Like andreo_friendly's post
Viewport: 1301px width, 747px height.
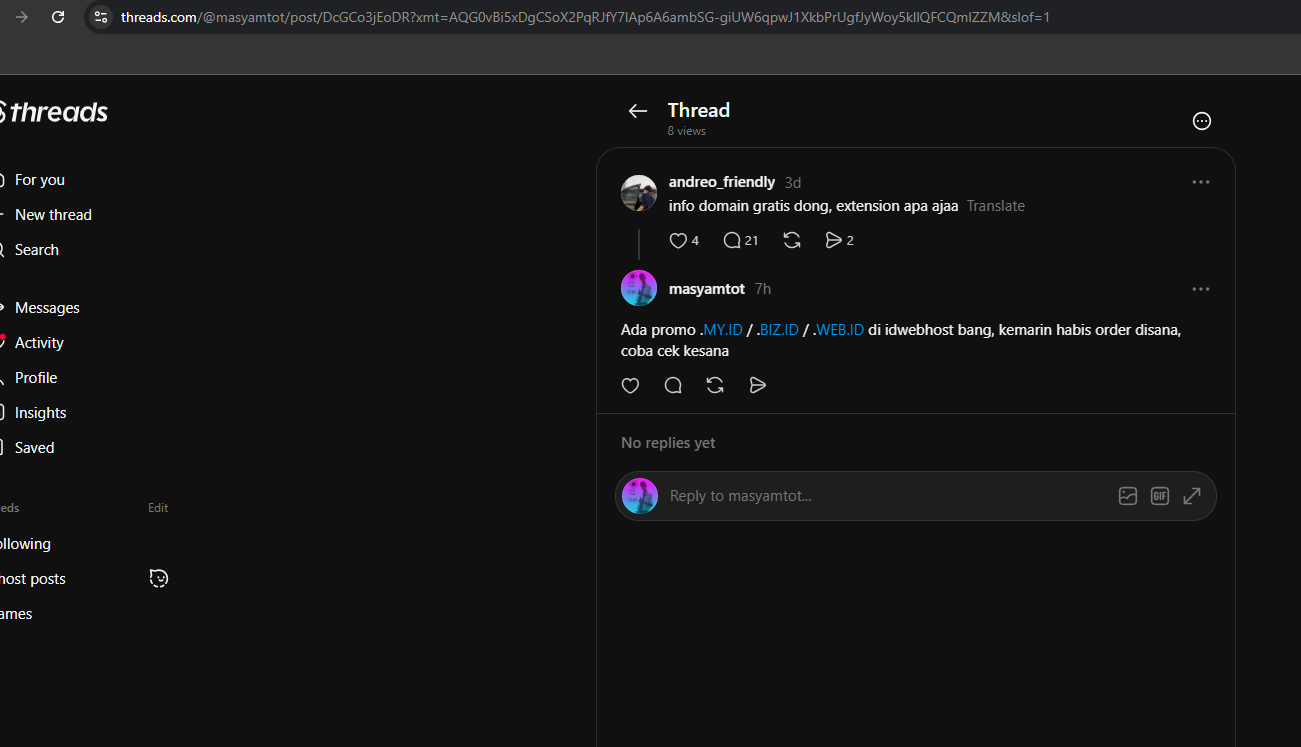(x=678, y=240)
